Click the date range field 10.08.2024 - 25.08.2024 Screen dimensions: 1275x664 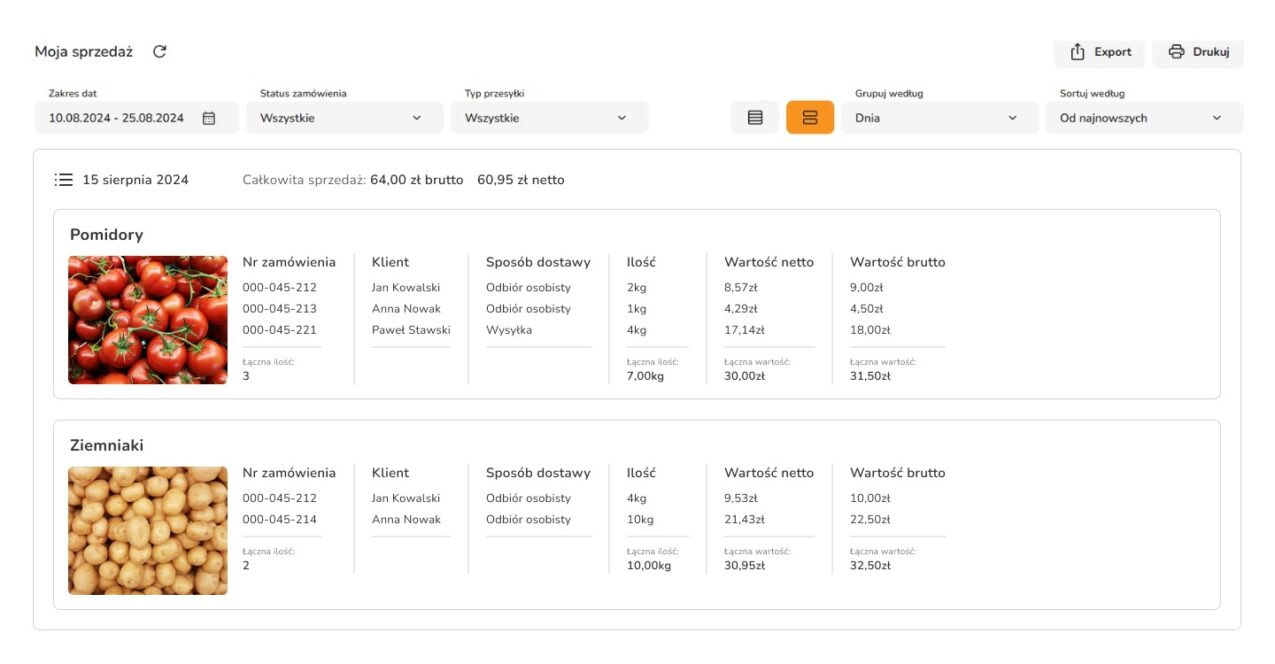117,118
